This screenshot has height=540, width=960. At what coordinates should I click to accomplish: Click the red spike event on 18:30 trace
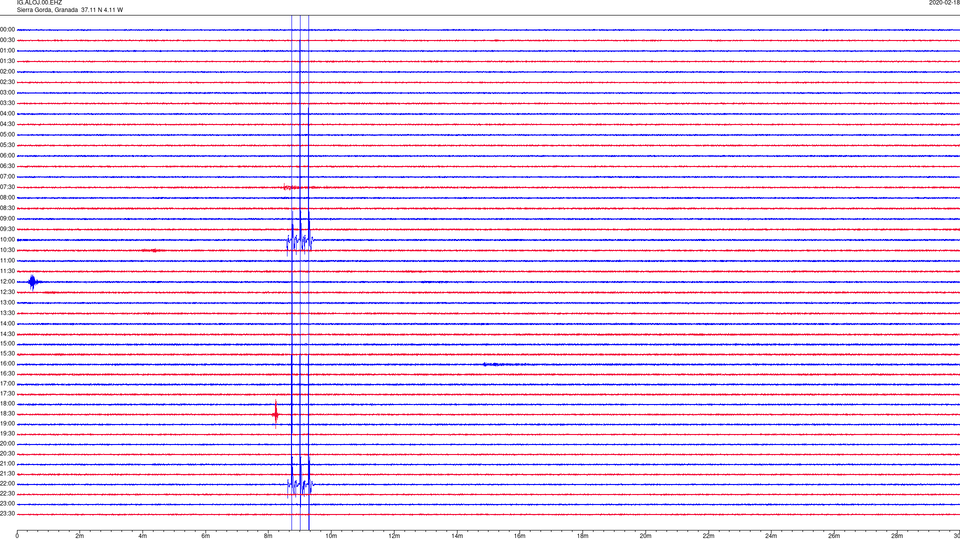[276, 414]
